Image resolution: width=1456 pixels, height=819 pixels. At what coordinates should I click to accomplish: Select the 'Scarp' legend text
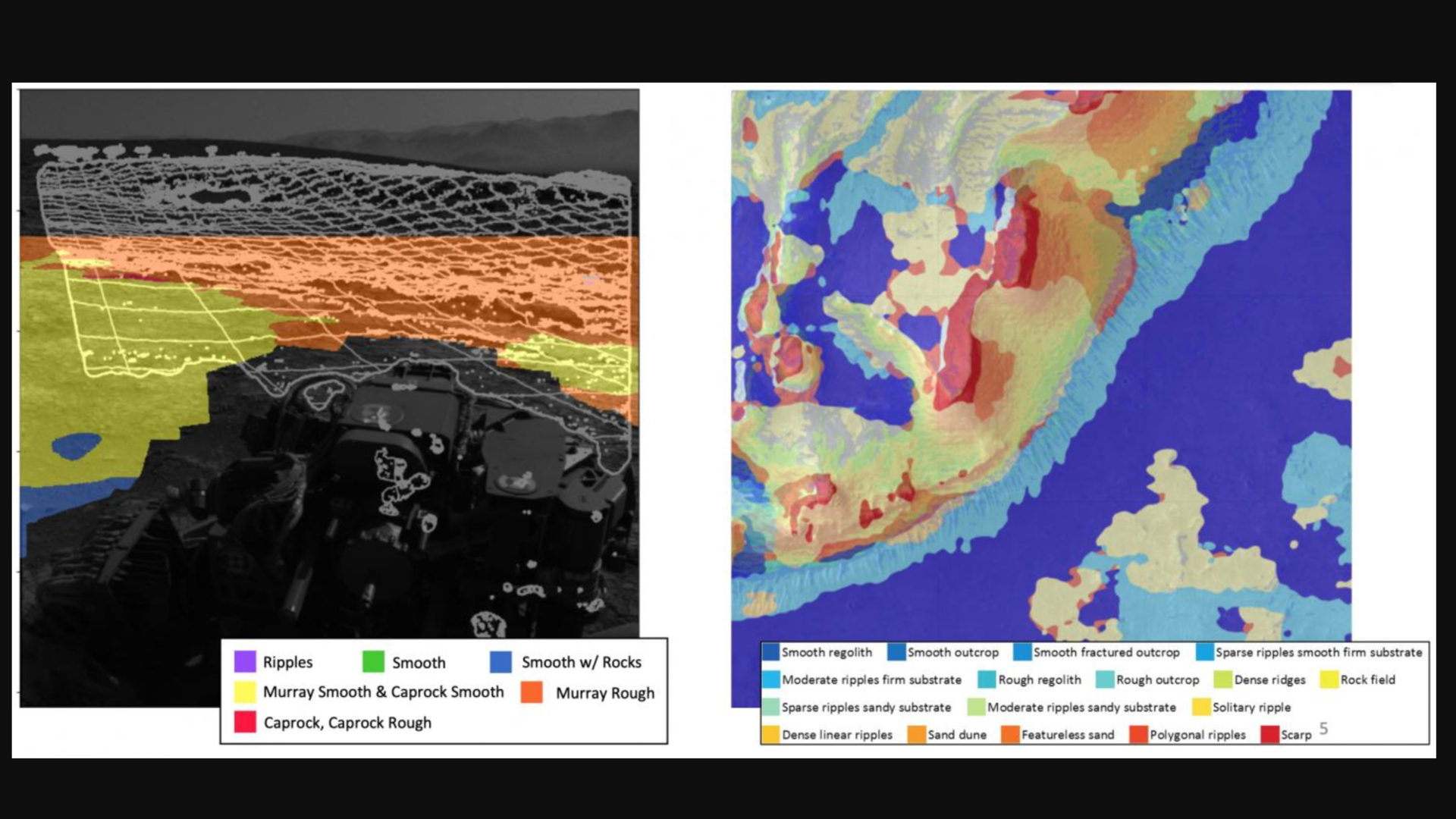1296,734
